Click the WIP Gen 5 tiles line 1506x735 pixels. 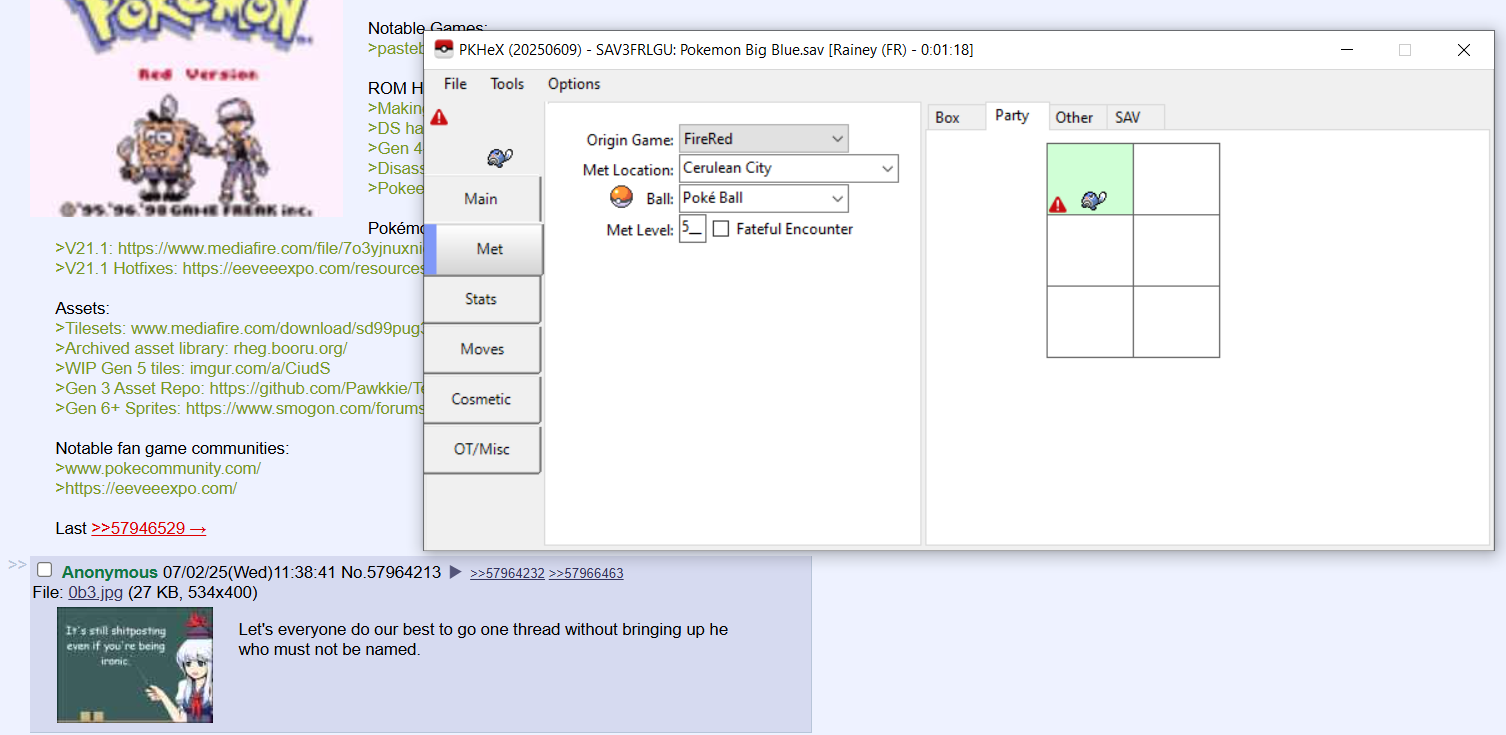point(193,368)
